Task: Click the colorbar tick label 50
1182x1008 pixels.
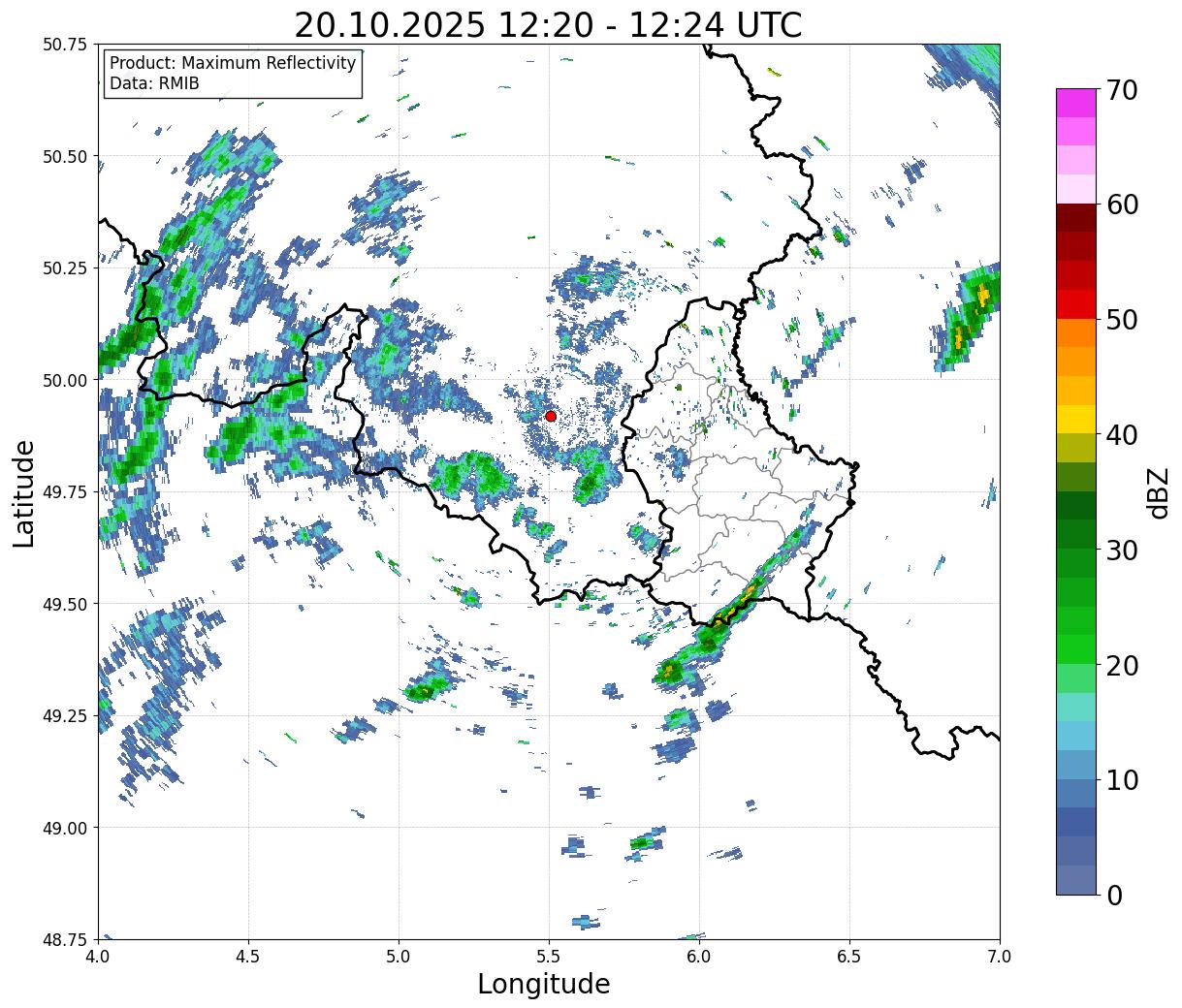Action: pyautogui.click(x=1122, y=320)
